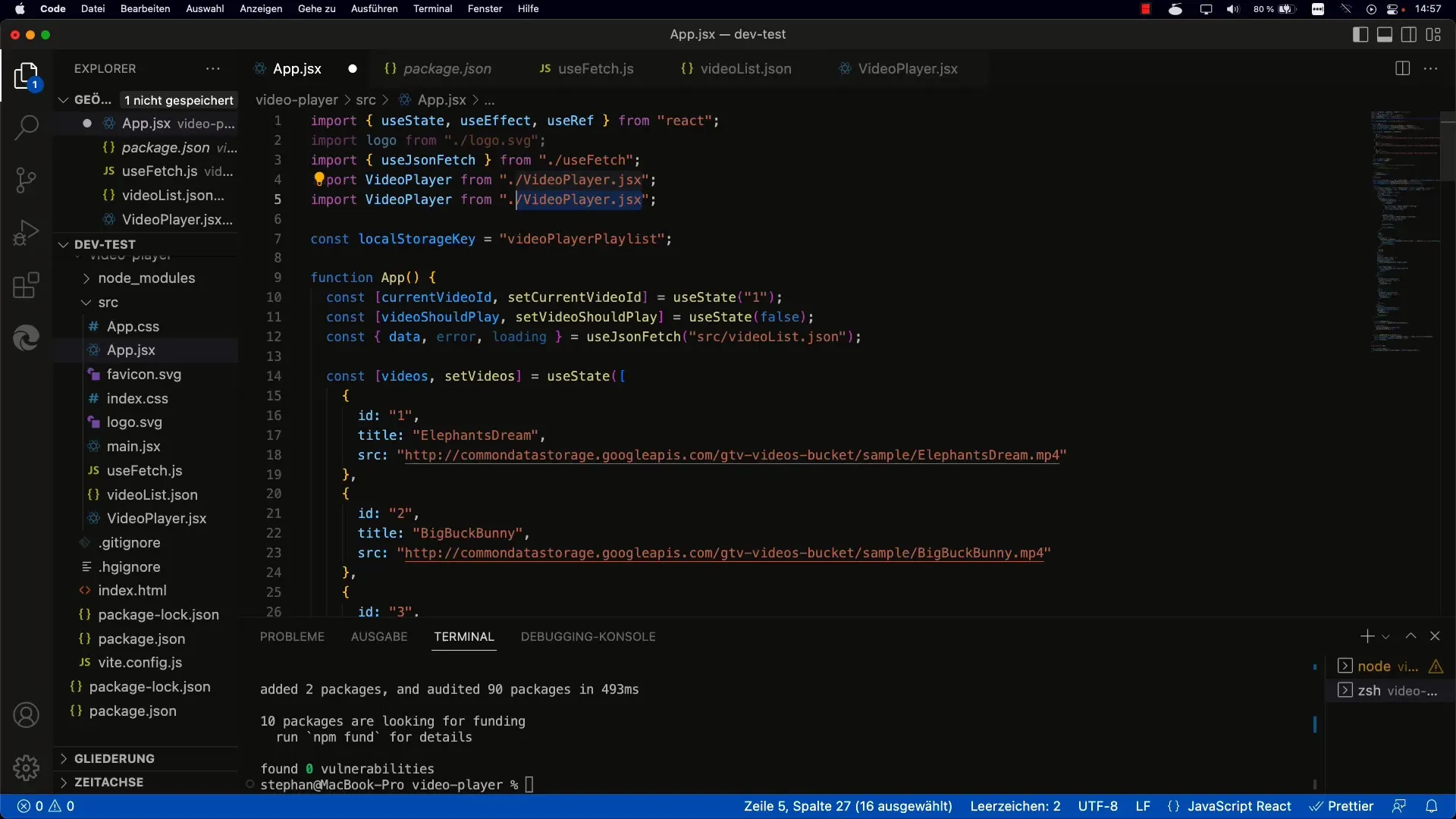1456x819 pixels.
Task: Click the video-player breadcrumb segment
Action: [x=297, y=99]
